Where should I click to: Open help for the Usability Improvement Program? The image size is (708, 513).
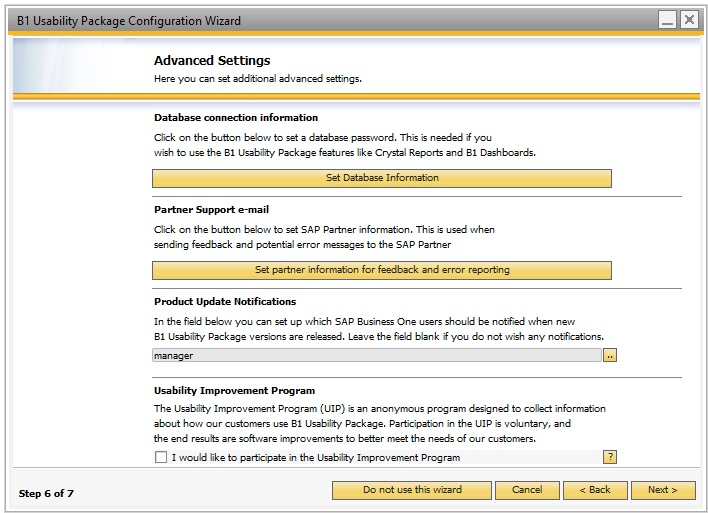point(610,457)
